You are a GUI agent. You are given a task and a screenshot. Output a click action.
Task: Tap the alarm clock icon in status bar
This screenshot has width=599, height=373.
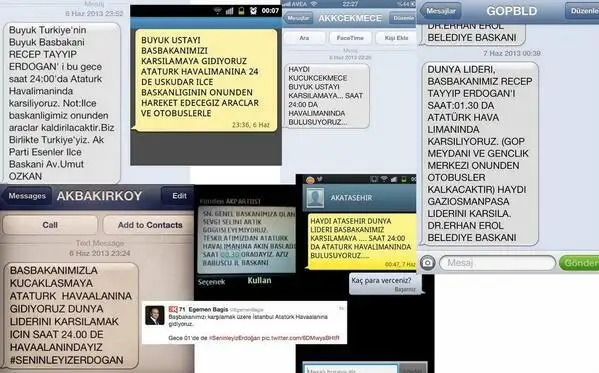[253, 11]
